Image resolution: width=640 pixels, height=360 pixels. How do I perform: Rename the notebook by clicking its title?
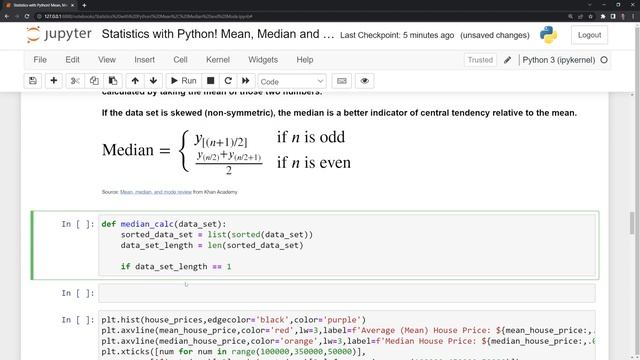pos(218,34)
